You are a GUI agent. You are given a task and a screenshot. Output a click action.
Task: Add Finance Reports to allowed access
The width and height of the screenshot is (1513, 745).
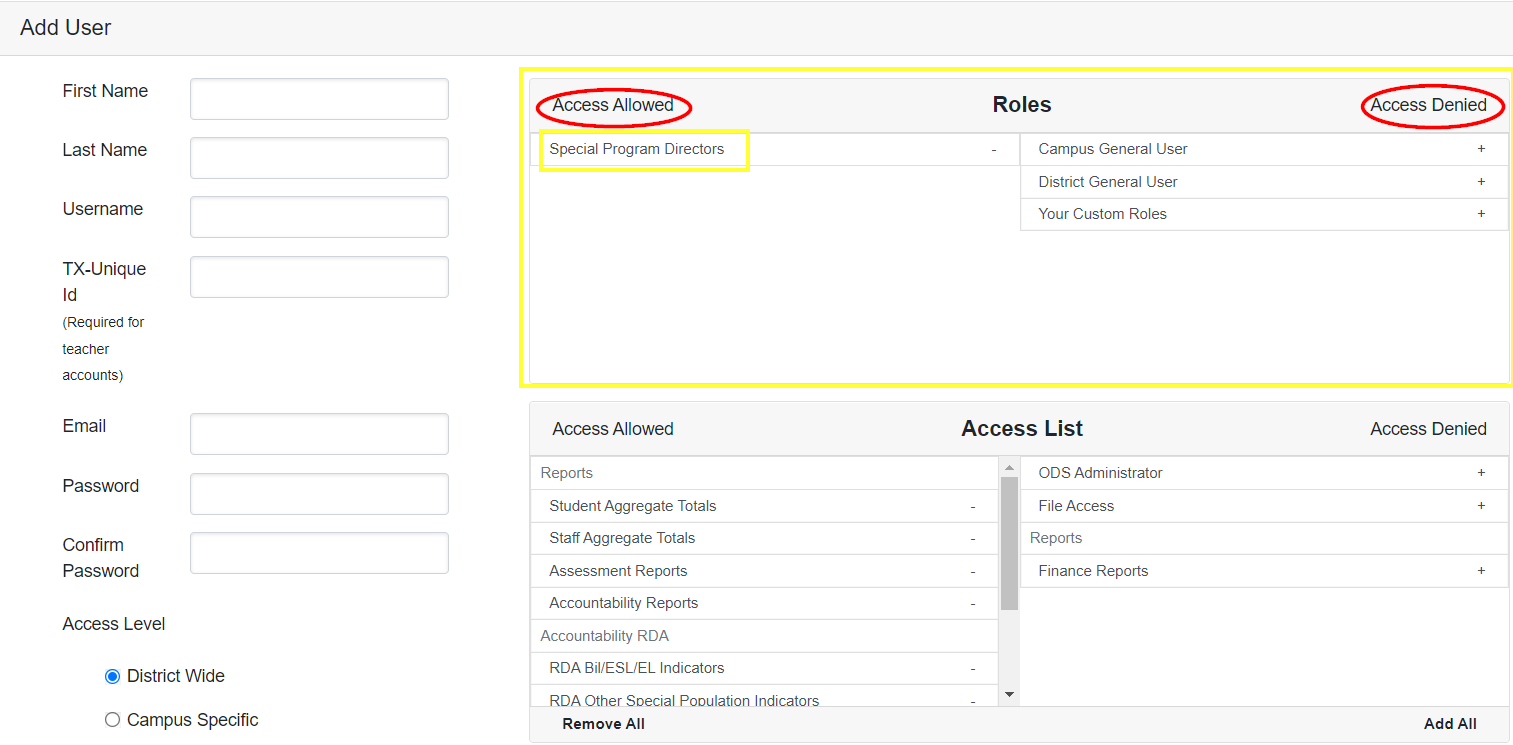point(1481,570)
